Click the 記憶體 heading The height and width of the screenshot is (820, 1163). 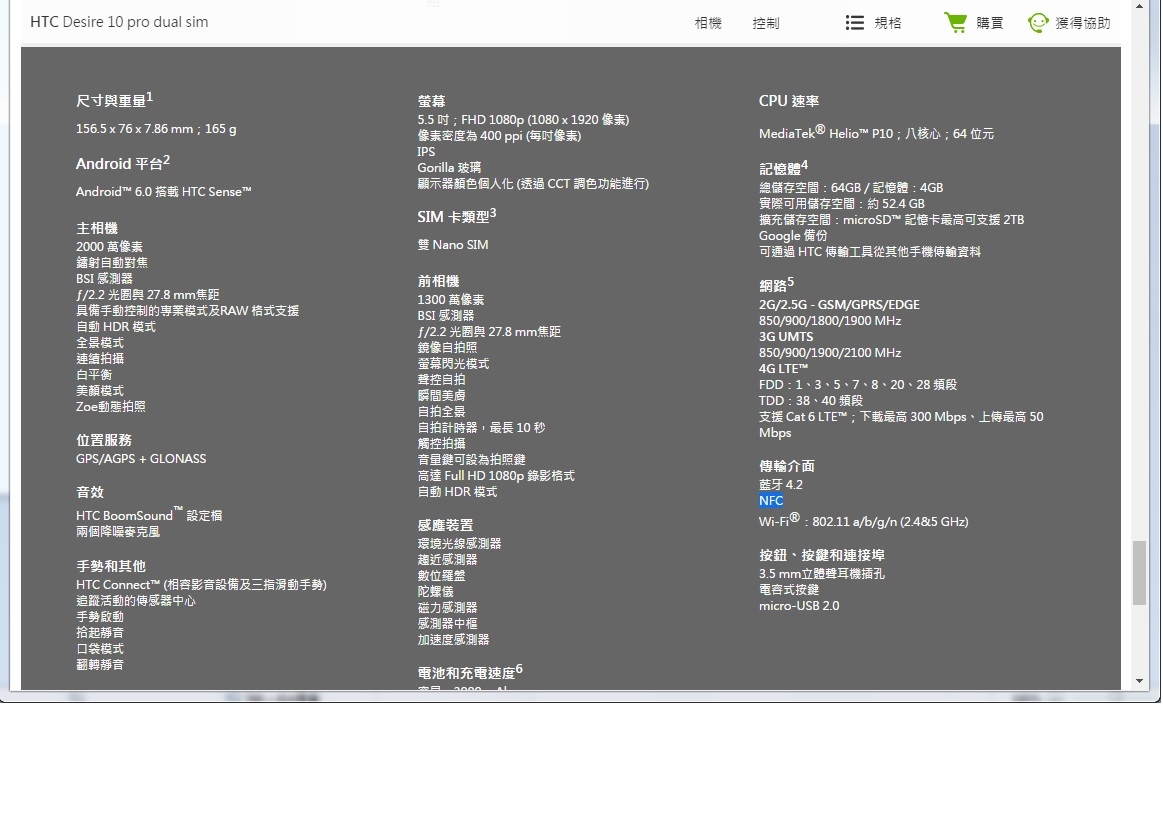(783, 168)
